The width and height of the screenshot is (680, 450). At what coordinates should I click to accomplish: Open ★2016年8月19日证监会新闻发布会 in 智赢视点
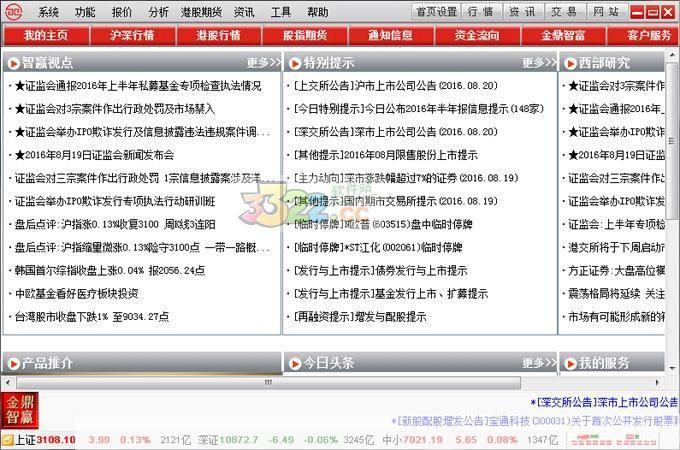tap(95, 155)
